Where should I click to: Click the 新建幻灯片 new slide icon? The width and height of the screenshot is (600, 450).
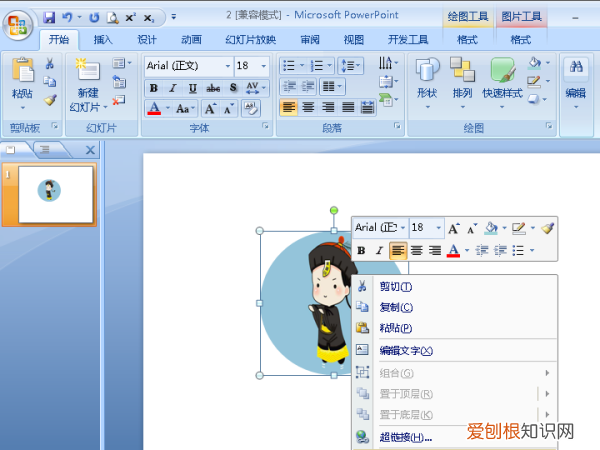pos(88,70)
